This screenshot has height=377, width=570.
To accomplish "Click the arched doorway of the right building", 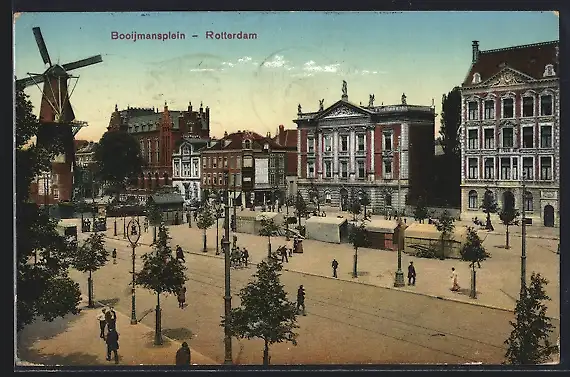I will click(x=549, y=216).
